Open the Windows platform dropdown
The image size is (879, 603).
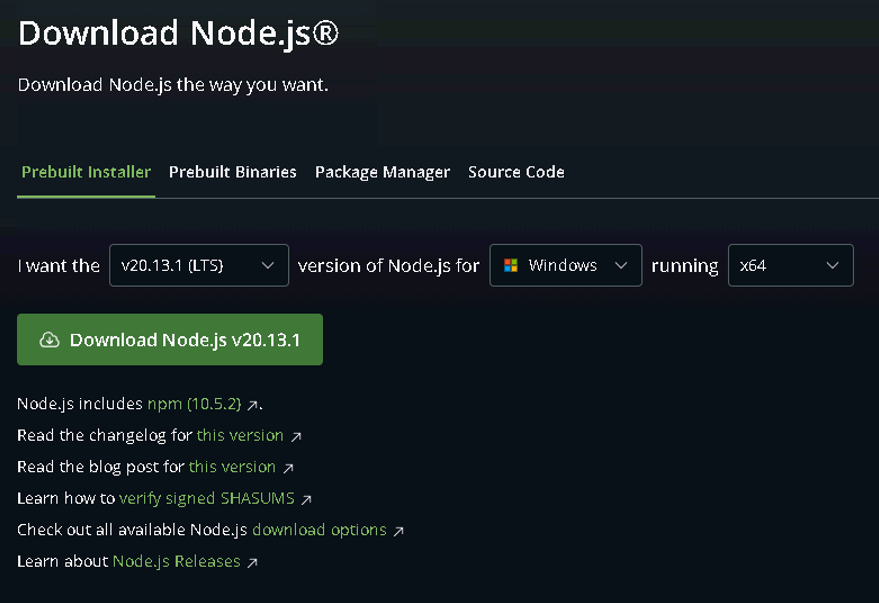[566, 265]
